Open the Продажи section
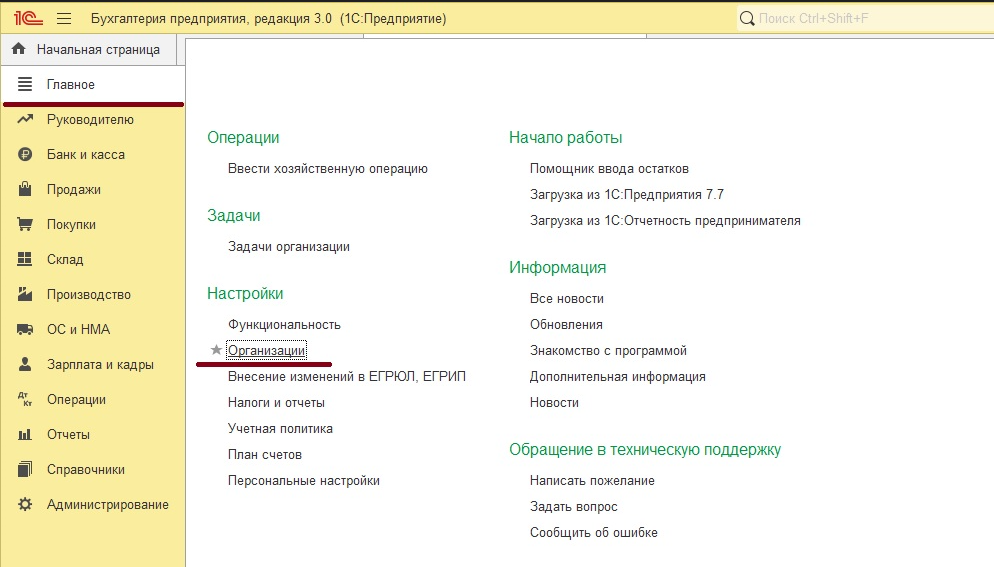 pos(93,189)
